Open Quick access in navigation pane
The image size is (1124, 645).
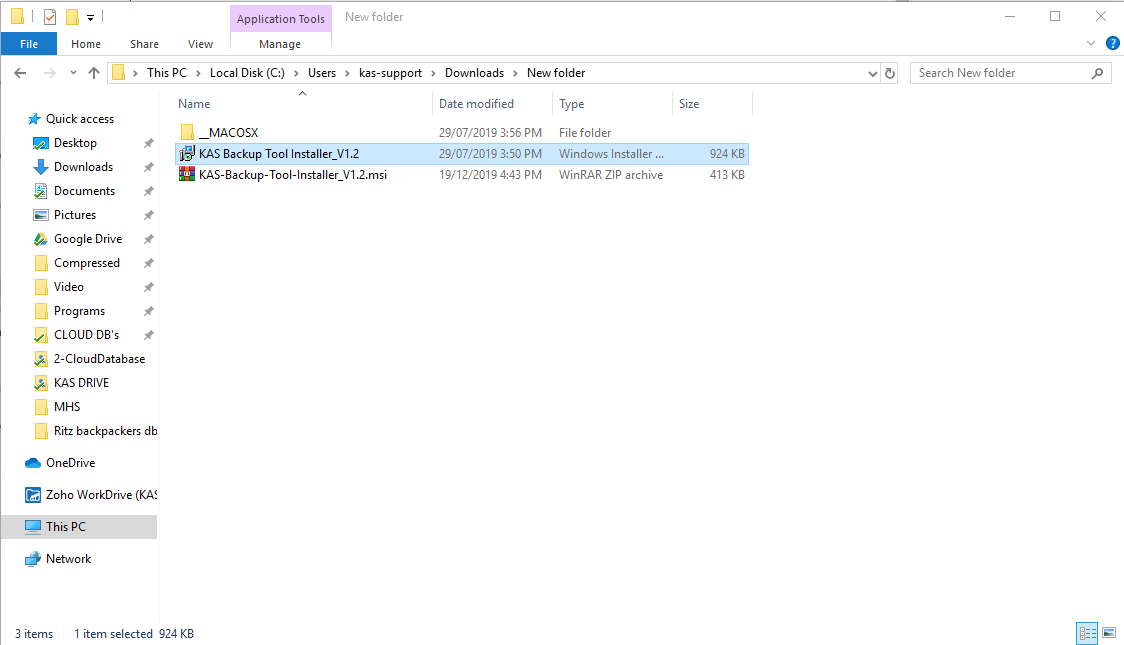tap(80, 119)
